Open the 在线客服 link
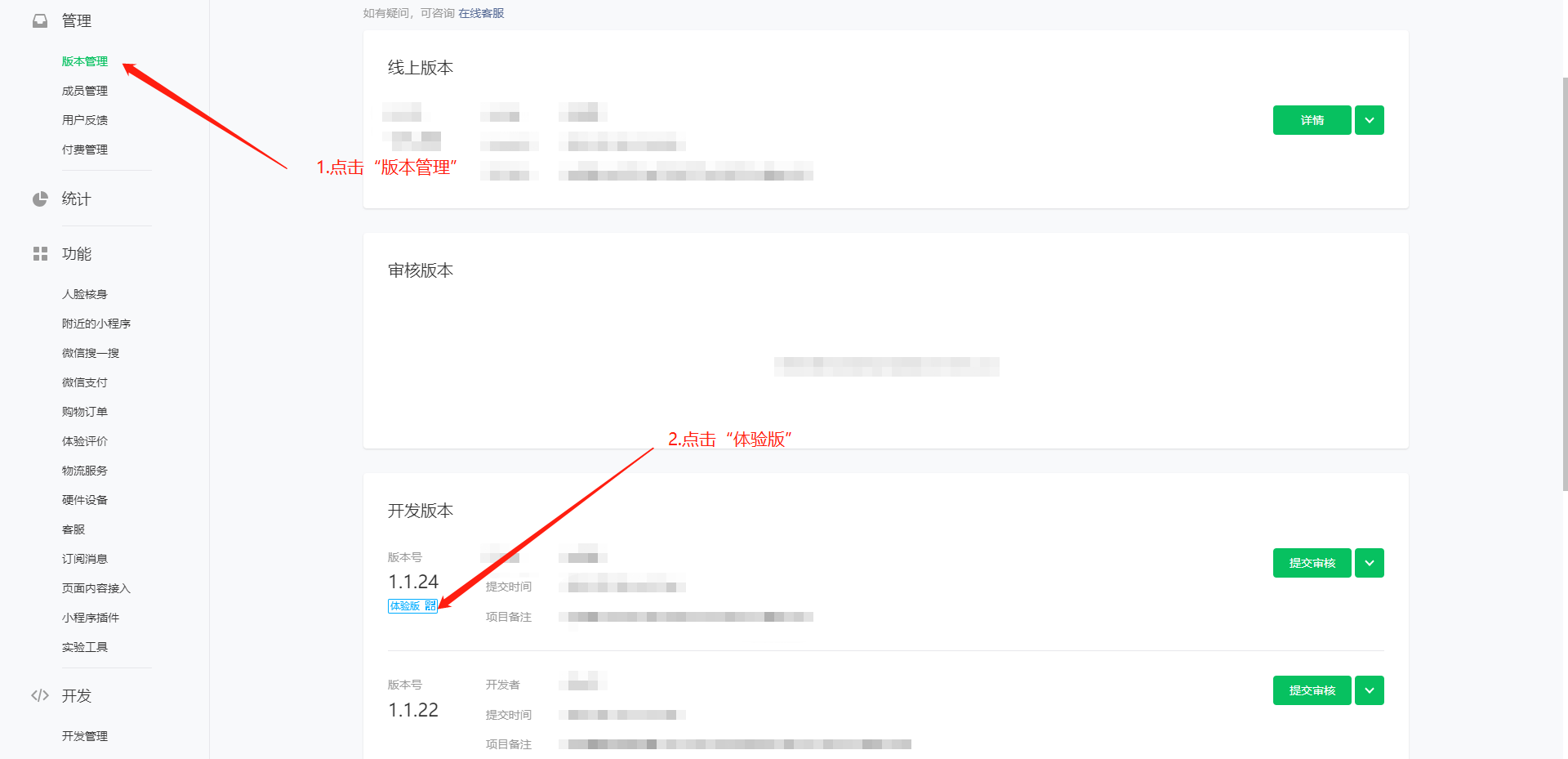This screenshot has width=1568, height=759. tap(481, 13)
